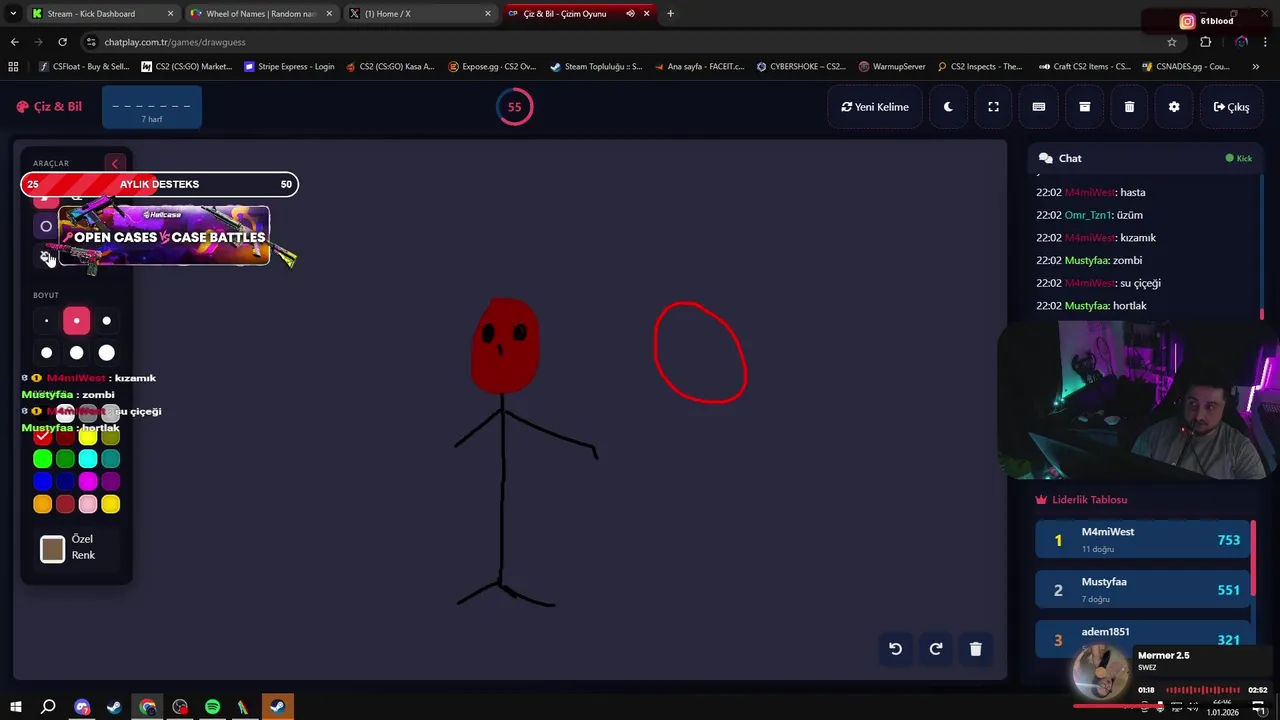Screen dimensions: 1280x720
Task: Mute the Çiz & Bil tab audio
Action: (630, 14)
